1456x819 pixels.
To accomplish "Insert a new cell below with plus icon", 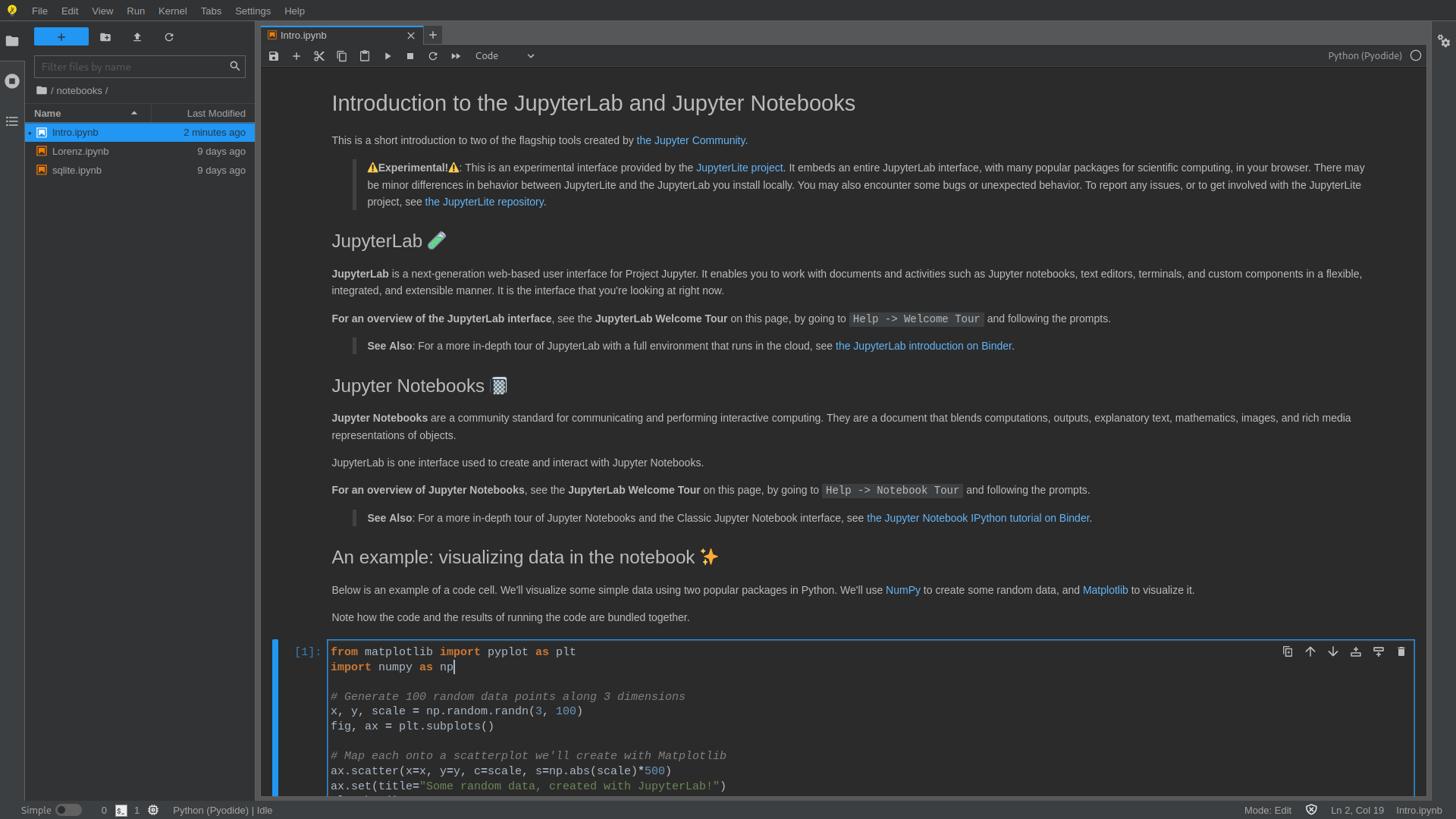I will click(297, 56).
